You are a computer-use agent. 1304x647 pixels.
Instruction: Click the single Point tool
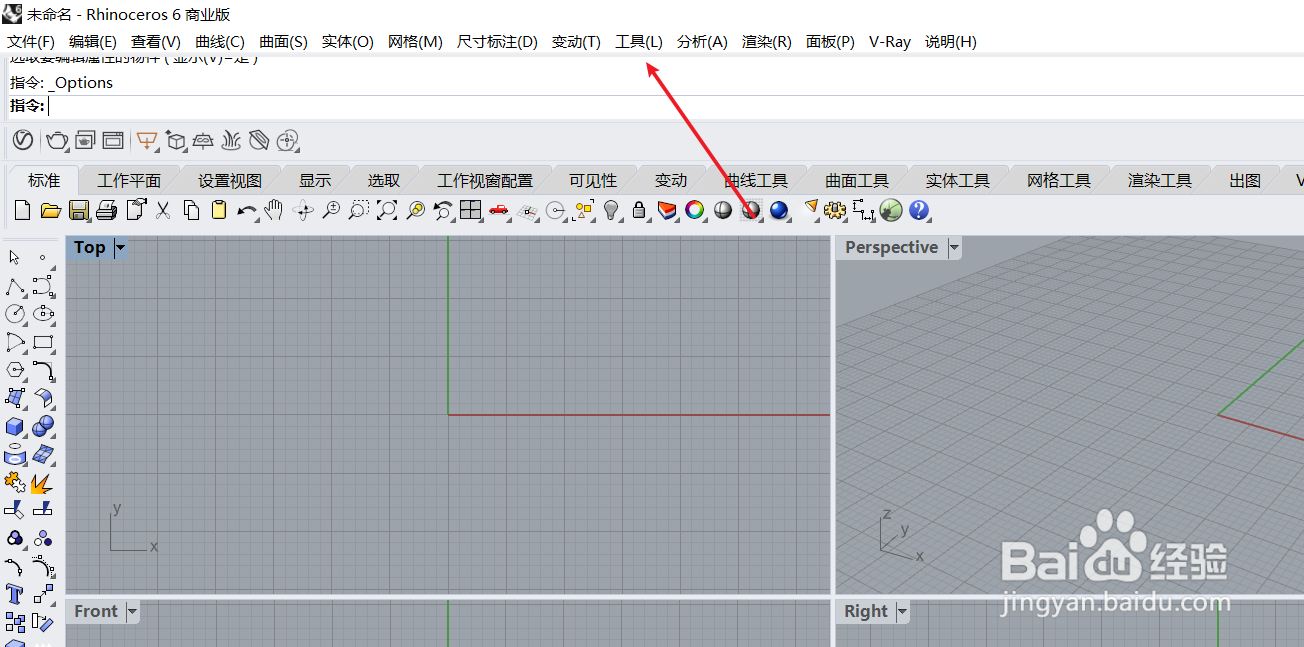pos(43,257)
